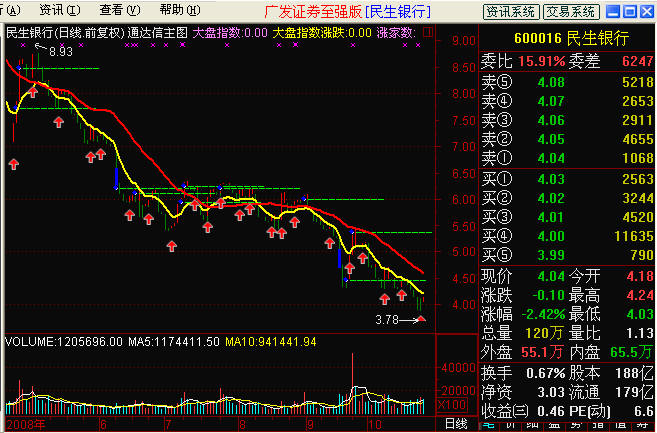
Task: Minimize the 广发证券至强版 window
Action: tap(613, 11)
